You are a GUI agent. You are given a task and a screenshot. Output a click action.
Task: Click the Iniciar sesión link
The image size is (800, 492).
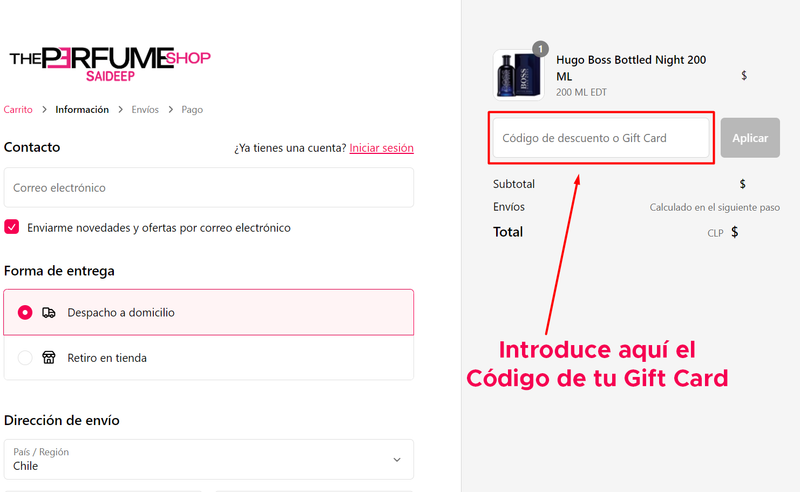coord(382,148)
